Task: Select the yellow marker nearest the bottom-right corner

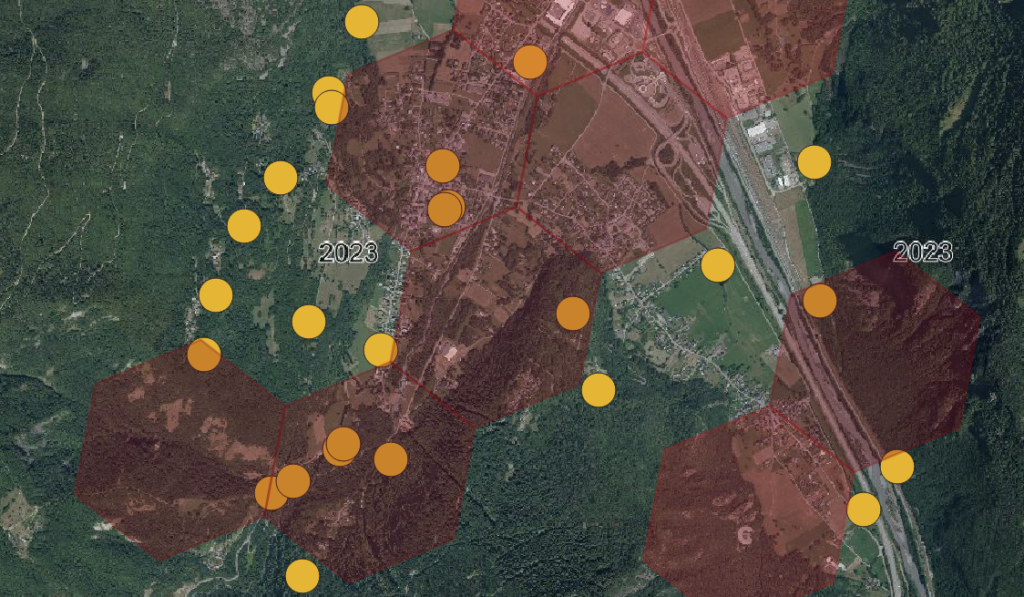Action: pyautogui.click(x=863, y=509)
